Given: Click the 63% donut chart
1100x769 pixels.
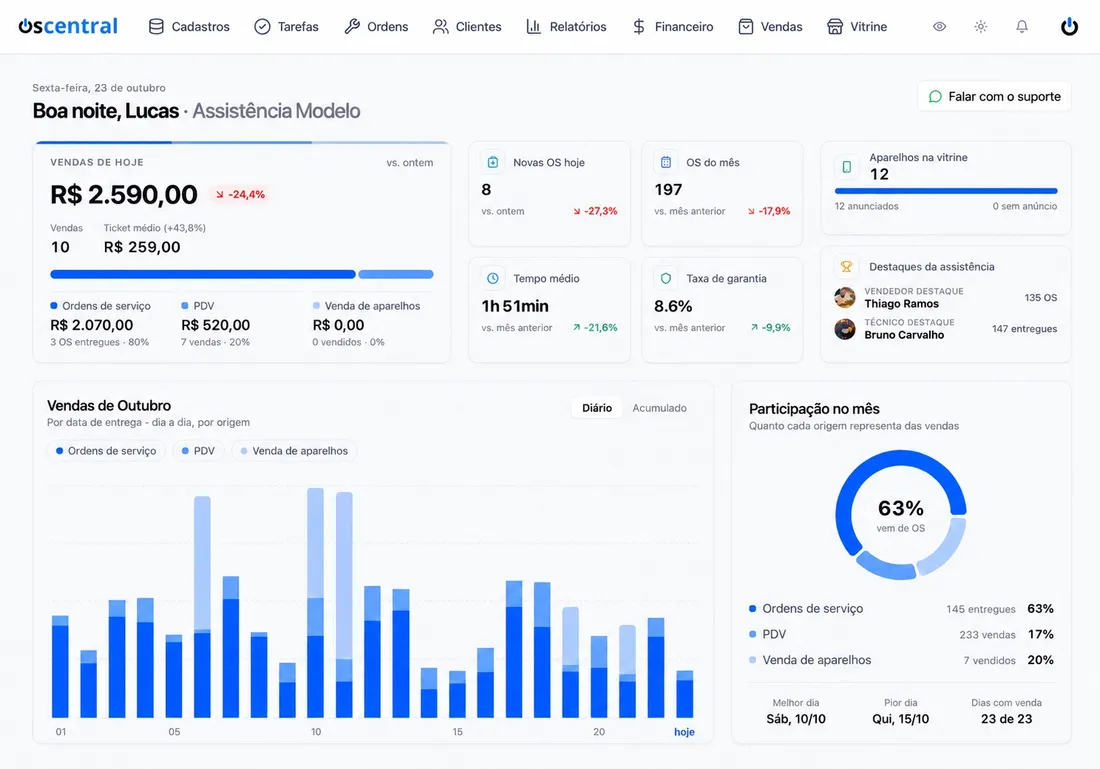Looking at the screenshot, I should (901, 515).
